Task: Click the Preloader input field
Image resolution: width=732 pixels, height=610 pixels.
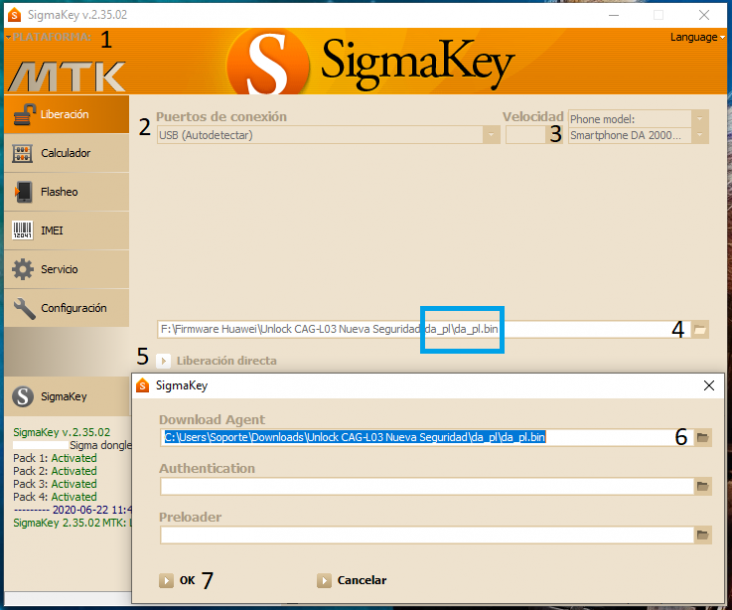Action: point(427,535)
